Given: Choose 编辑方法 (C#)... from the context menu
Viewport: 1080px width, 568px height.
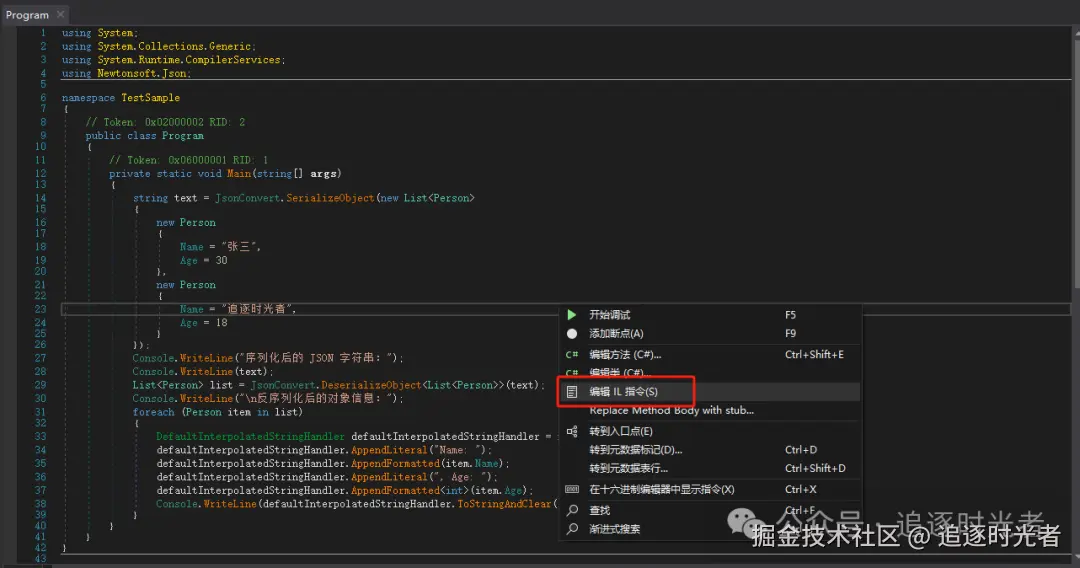Looking at the screenshot, I should click(x=625, y=355).
